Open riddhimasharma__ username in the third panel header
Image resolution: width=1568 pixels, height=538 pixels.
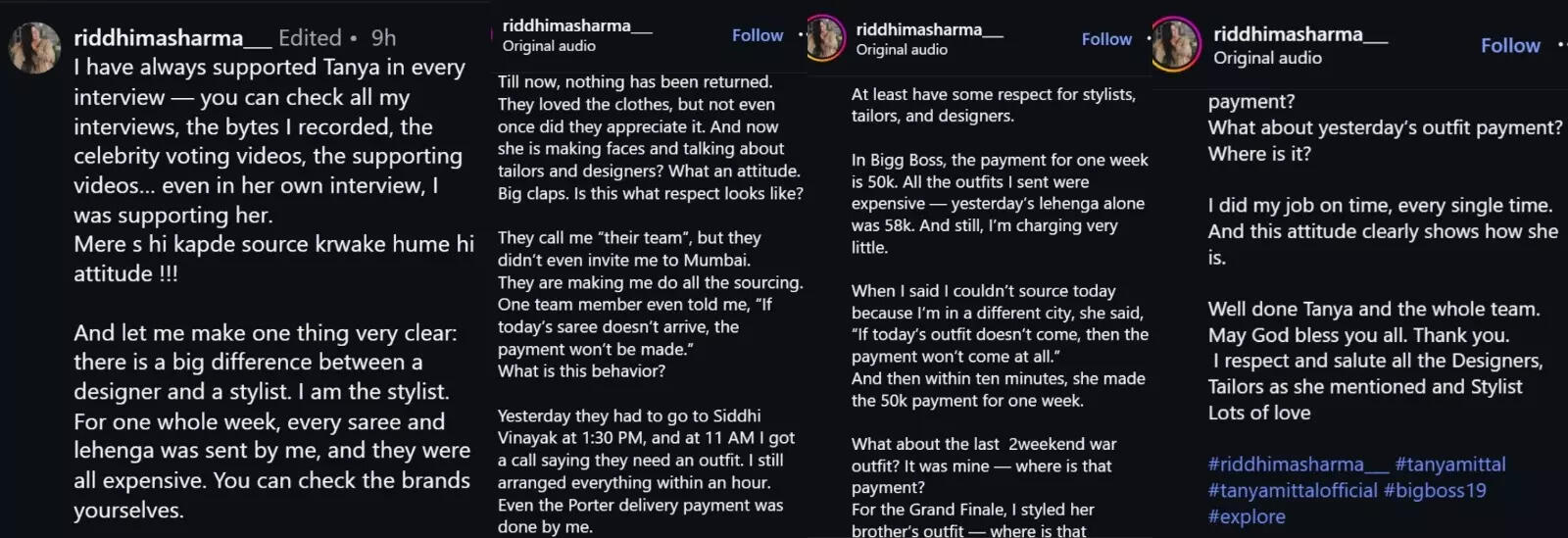click(x=929, y=29)
